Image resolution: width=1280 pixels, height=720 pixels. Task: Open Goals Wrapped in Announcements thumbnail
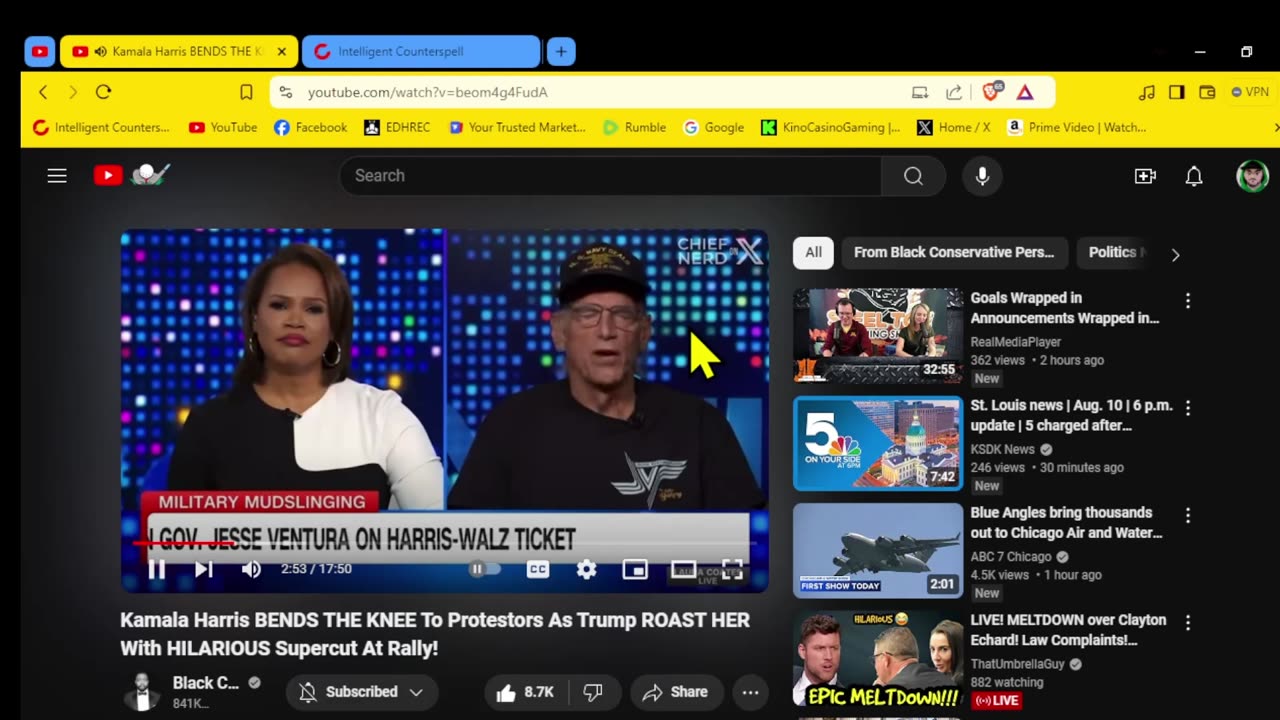[x=878, y=336]
